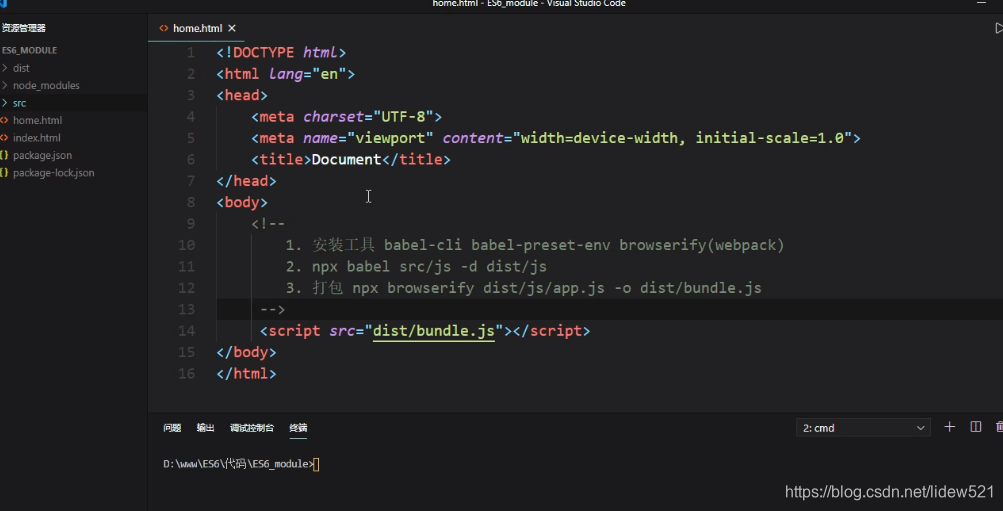Viewport: 1003px width, 511px height.
Task: Click the 资源管理器 explorer header
Action: [x=24, y=28]
